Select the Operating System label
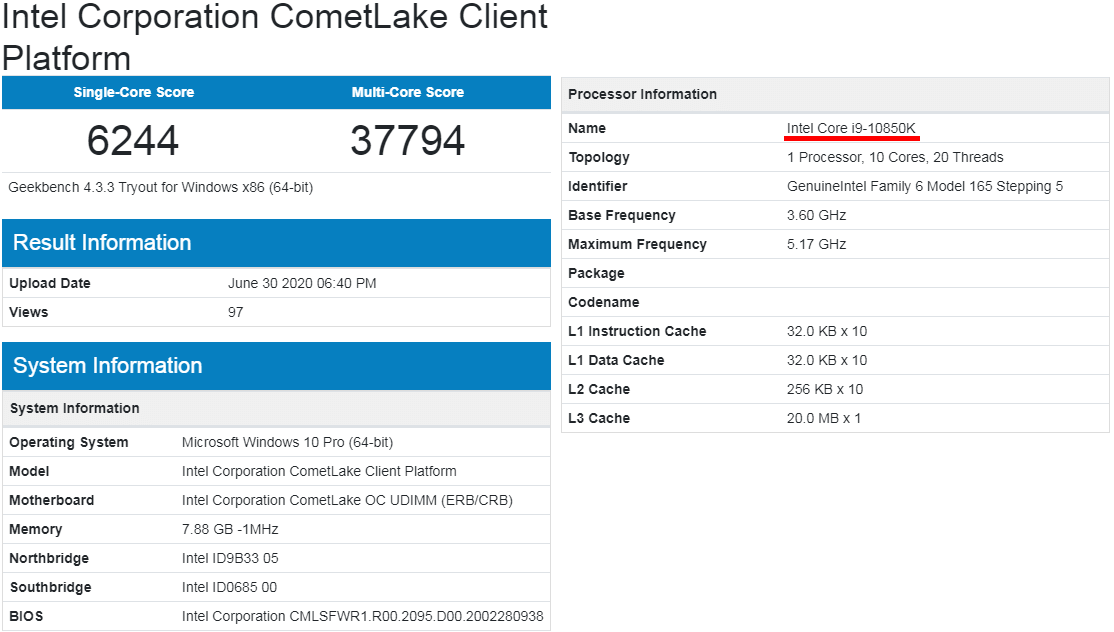This screenshot has height=632, width=1114. point(69,442)
